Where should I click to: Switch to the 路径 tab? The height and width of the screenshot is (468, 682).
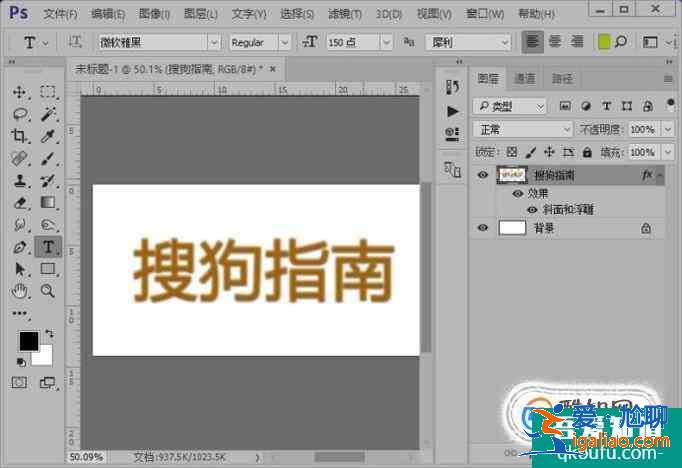coord(562,79)
